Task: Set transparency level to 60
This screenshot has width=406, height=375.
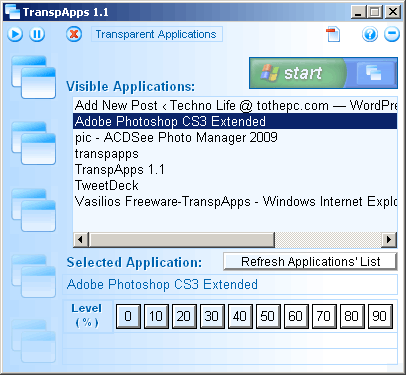Action: 296,316
